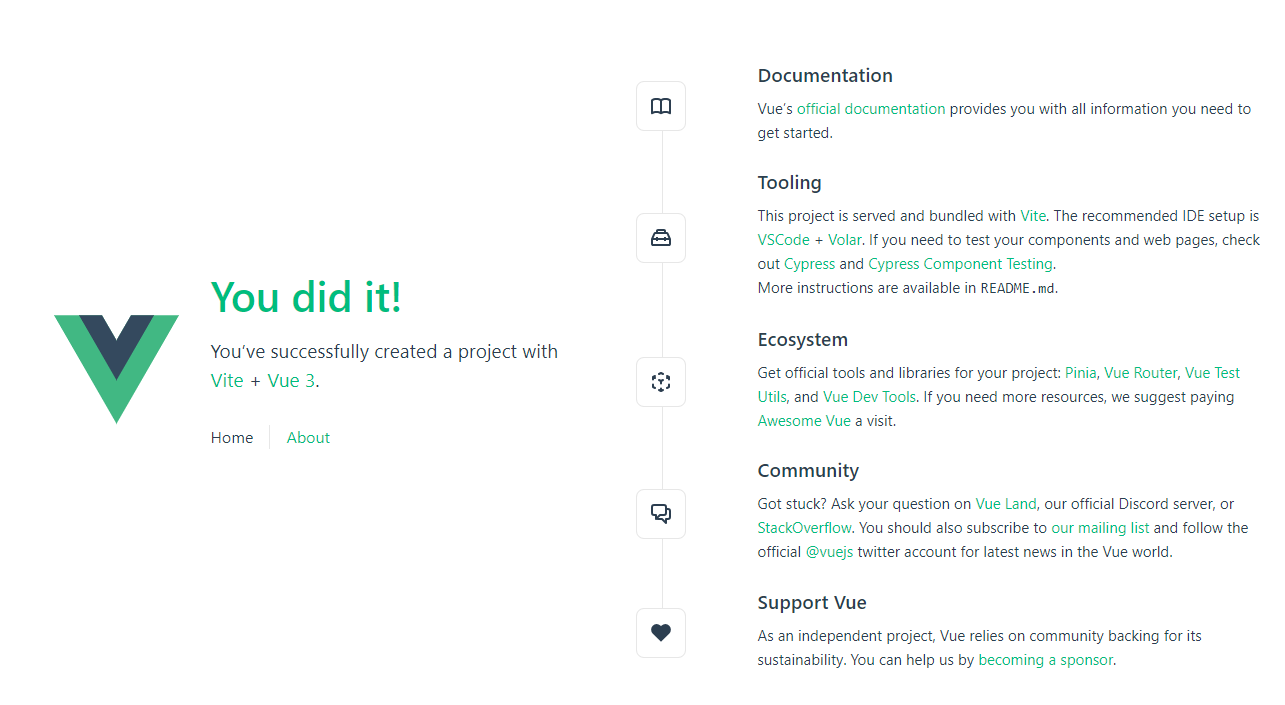Click the green Vue logo
This screenshot has width=1285, height=705.
tap(116, 369)
